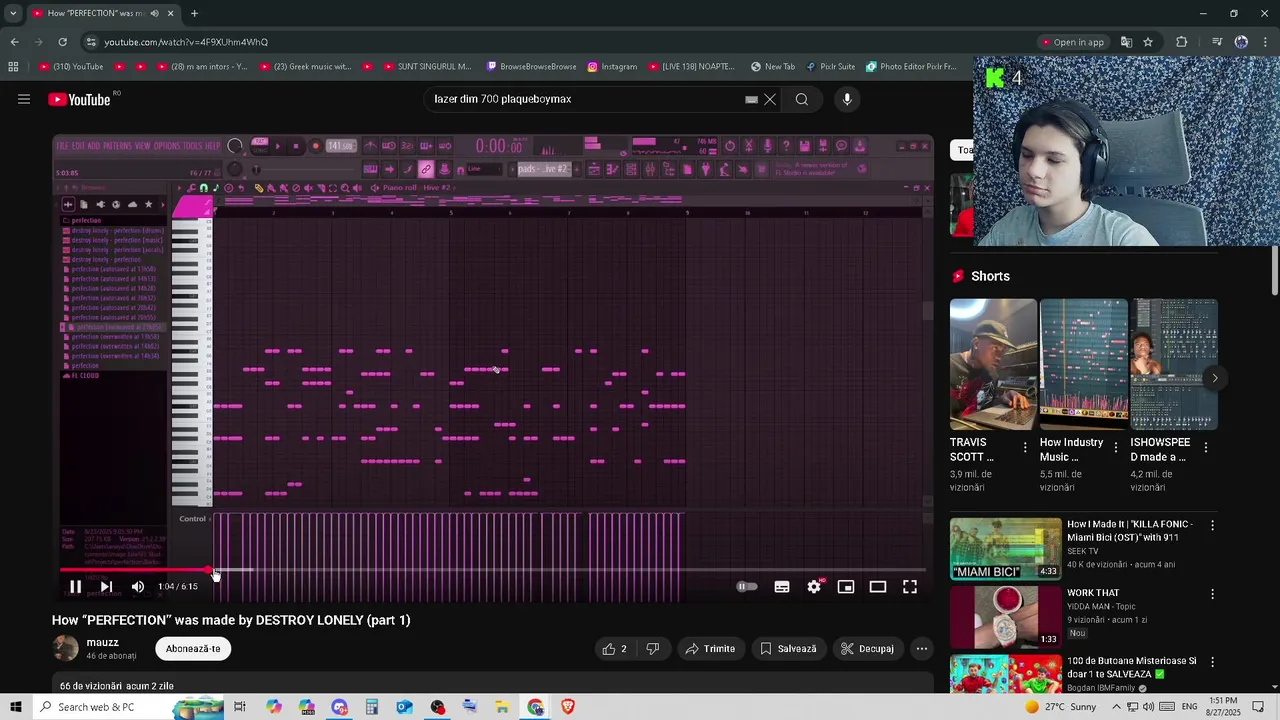Open Pixlr Suite bookmark
This screenshot has width=1280, height=720.
[x=830, y=67]
